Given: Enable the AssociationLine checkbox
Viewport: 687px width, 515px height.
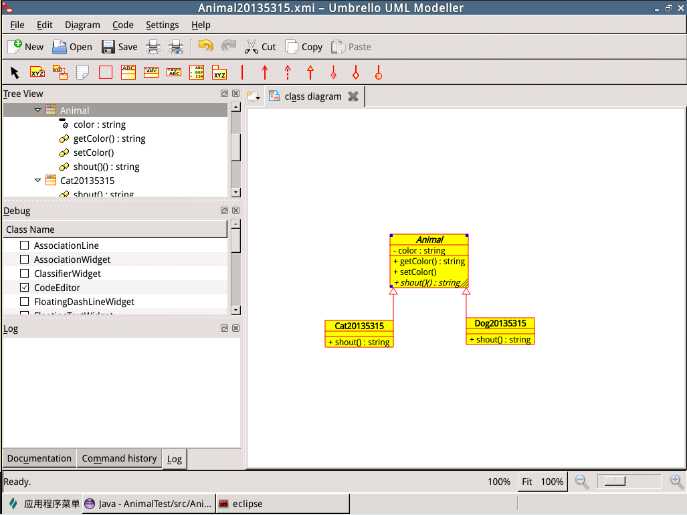Looking at the screenshot, I should pyautogui.click(x=25, y=245).
